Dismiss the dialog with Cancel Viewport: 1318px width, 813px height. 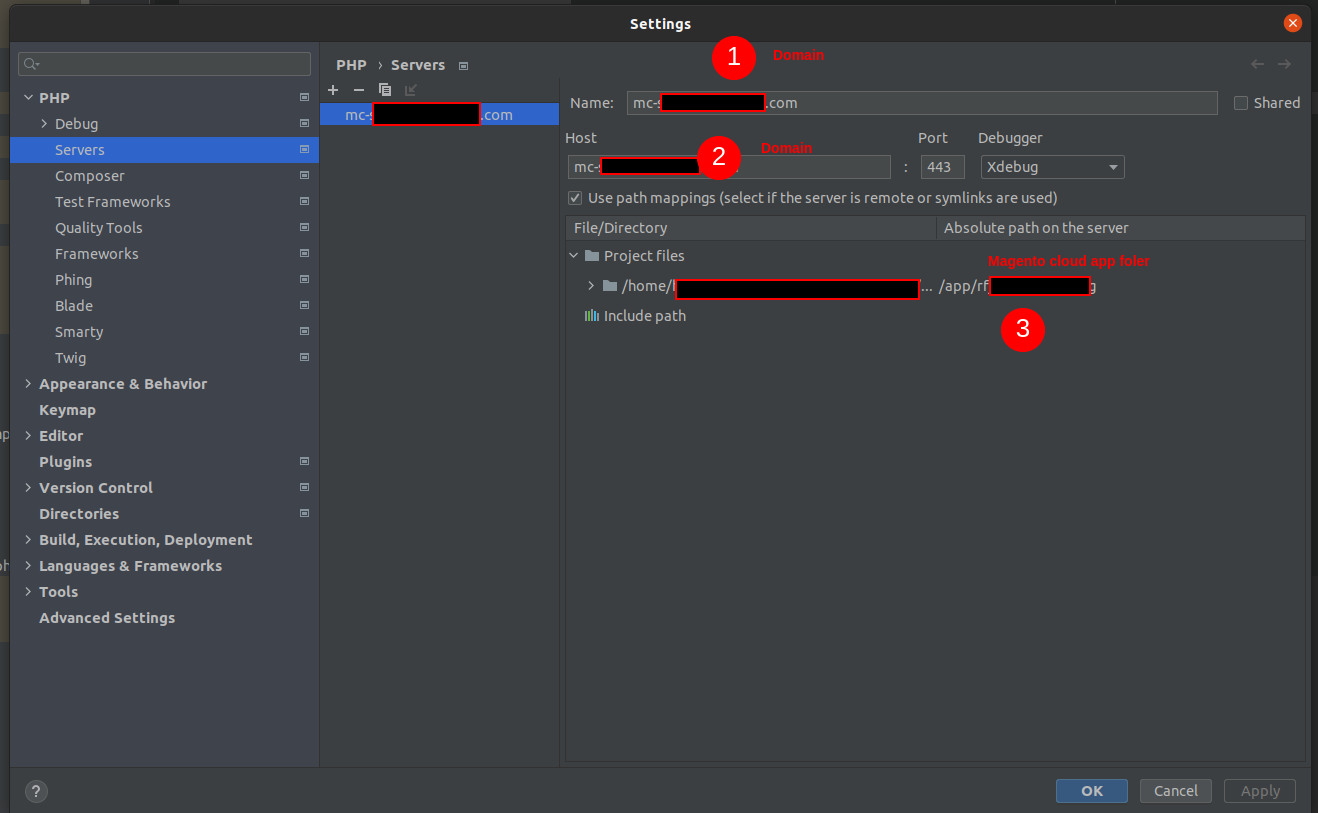point(1175,790)
